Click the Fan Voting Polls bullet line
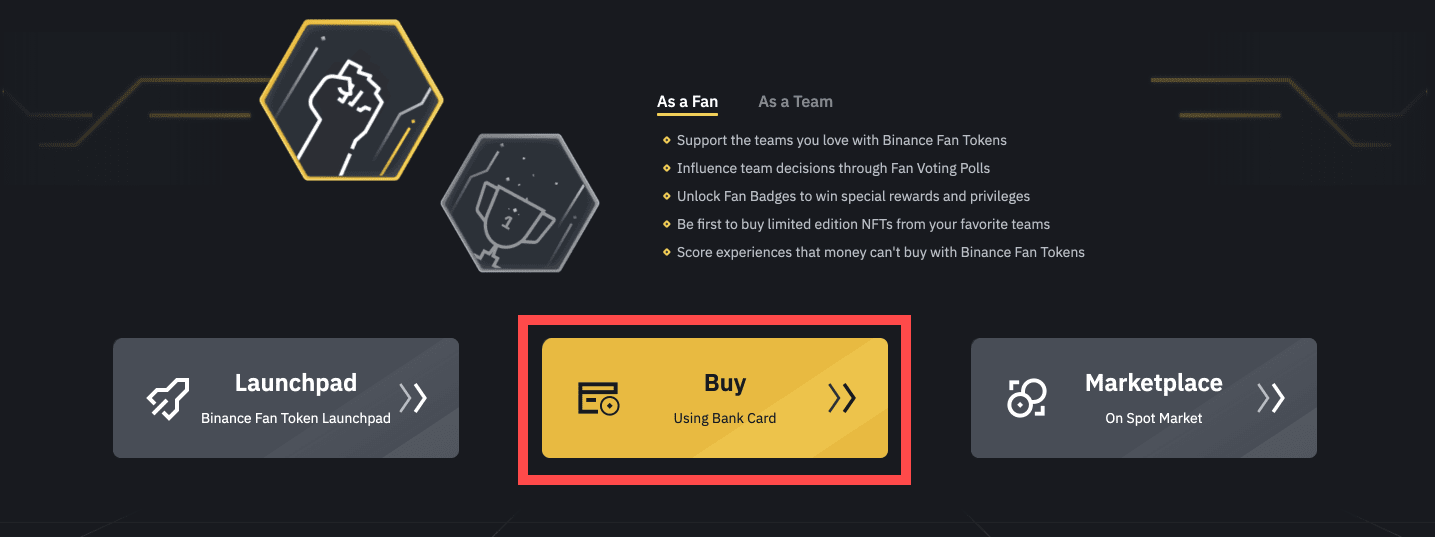 pyautogui.click(x=833, y=168)
